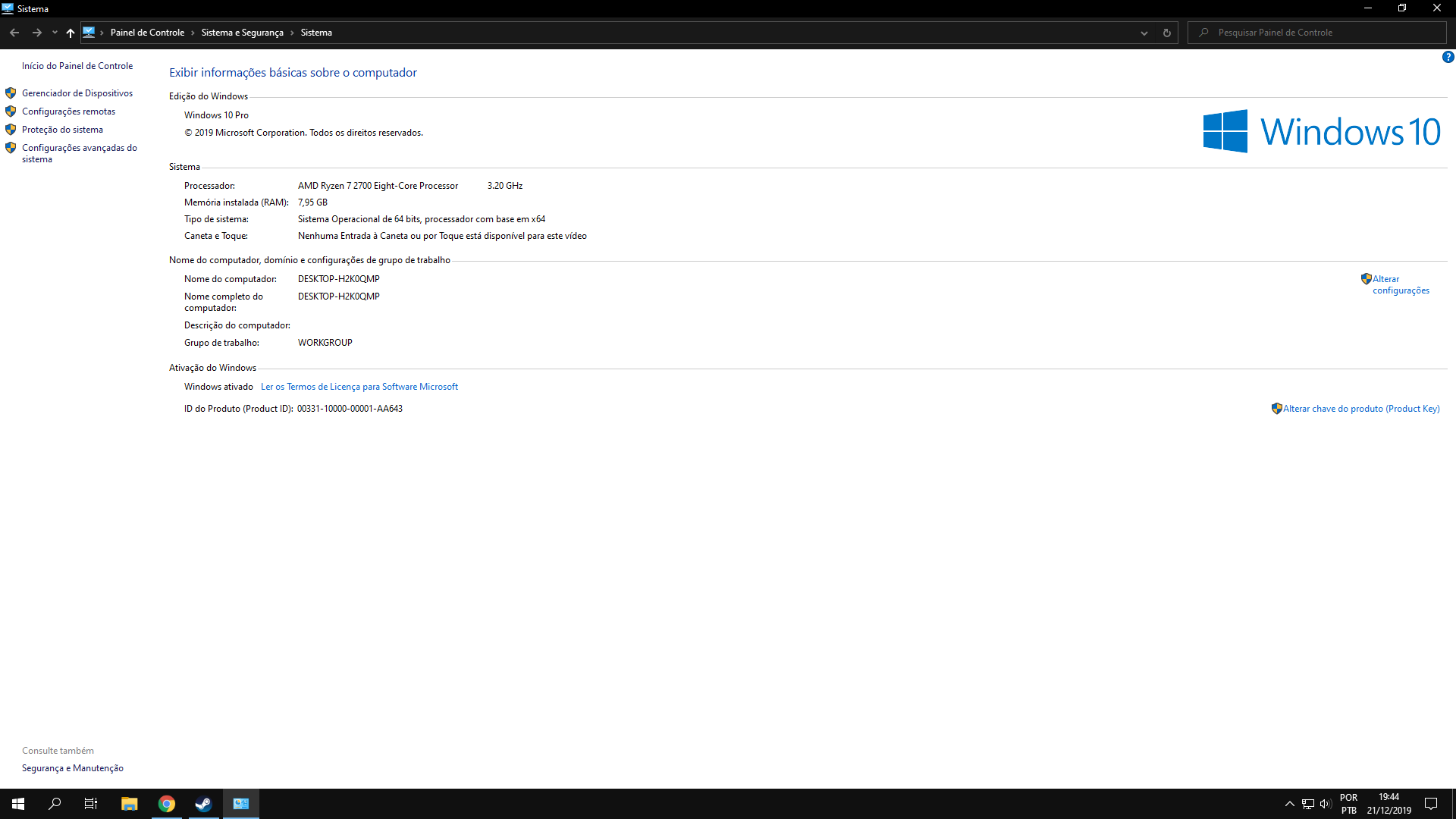Open Google Chrome from taskbar
This screenshot has height=819, width=1456.
click(x=167, y=804)
